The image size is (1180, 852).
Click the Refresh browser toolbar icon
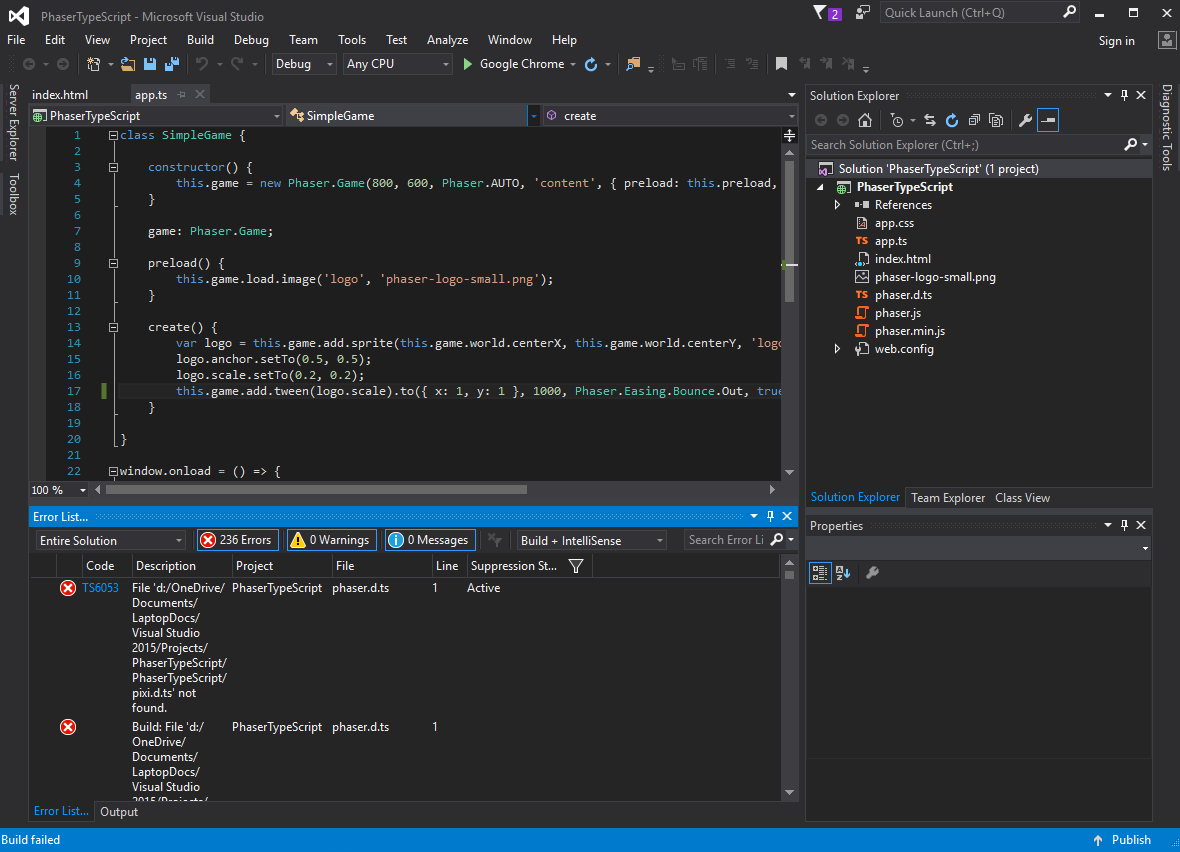(x=591, y=64)
